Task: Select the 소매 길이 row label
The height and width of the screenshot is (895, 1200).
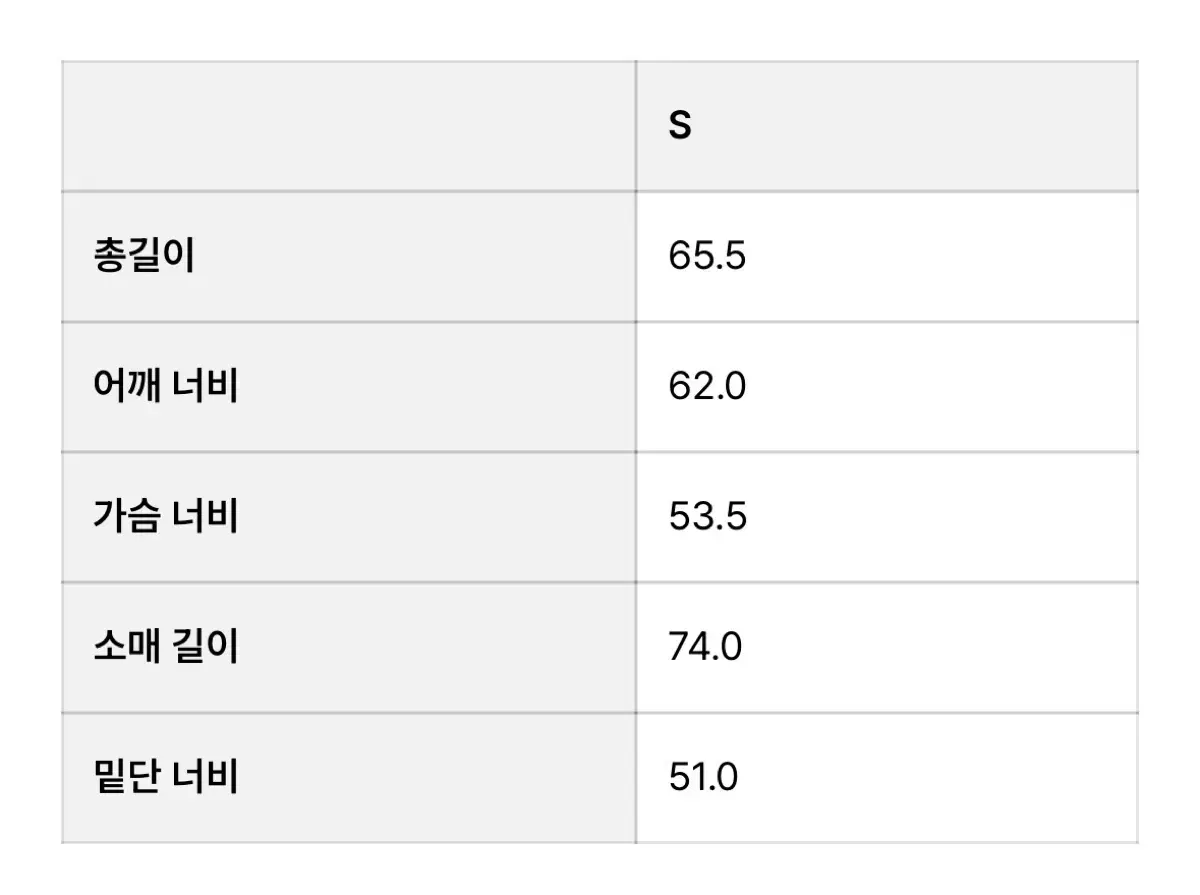Action: click(165, 647)
